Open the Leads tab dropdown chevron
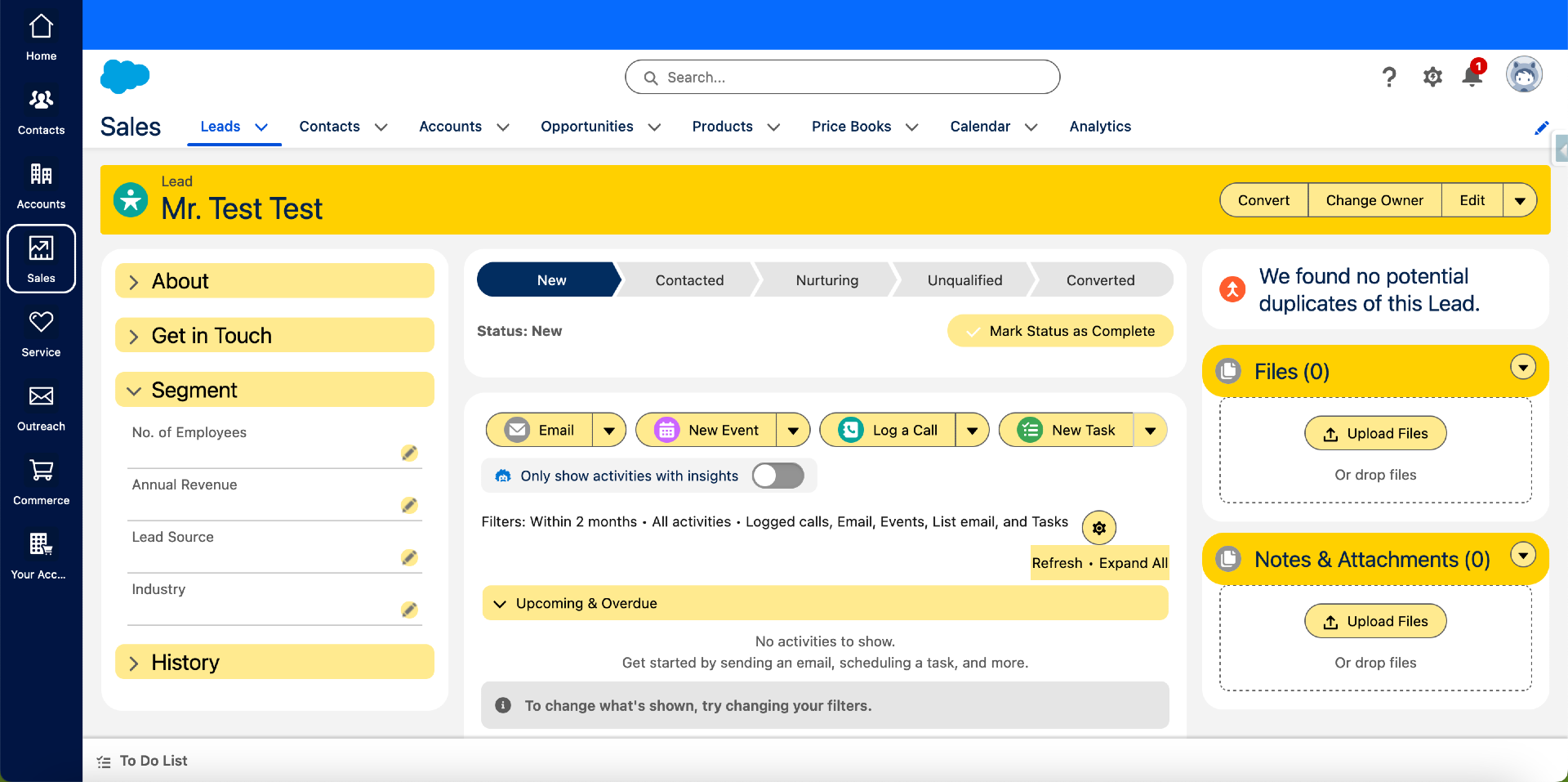This screenshot has height=782, width=1568. pos(261,127)
